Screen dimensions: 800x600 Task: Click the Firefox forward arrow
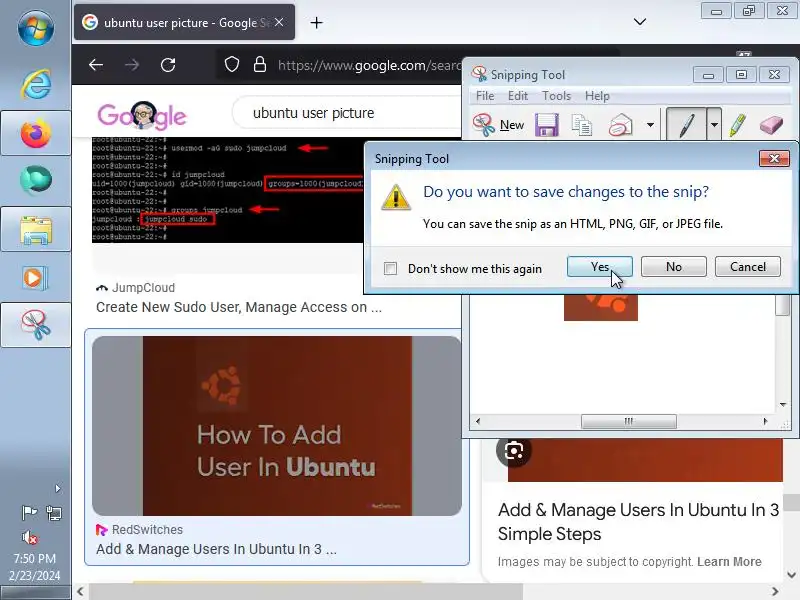[x=132, y=65]
